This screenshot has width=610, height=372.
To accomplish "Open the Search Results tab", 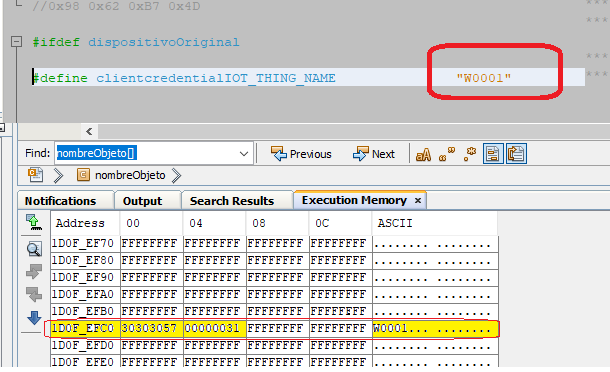I will pyautogui.click(x=232, y=201).
